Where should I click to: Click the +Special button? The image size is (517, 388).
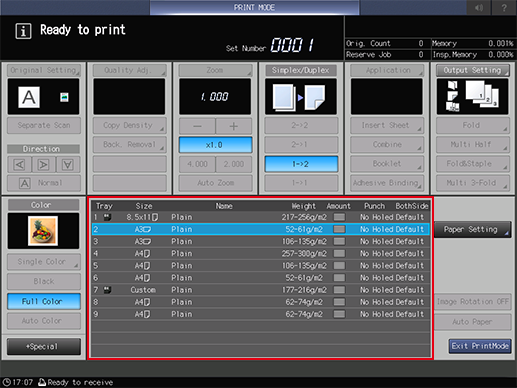(x=44, y=347)
